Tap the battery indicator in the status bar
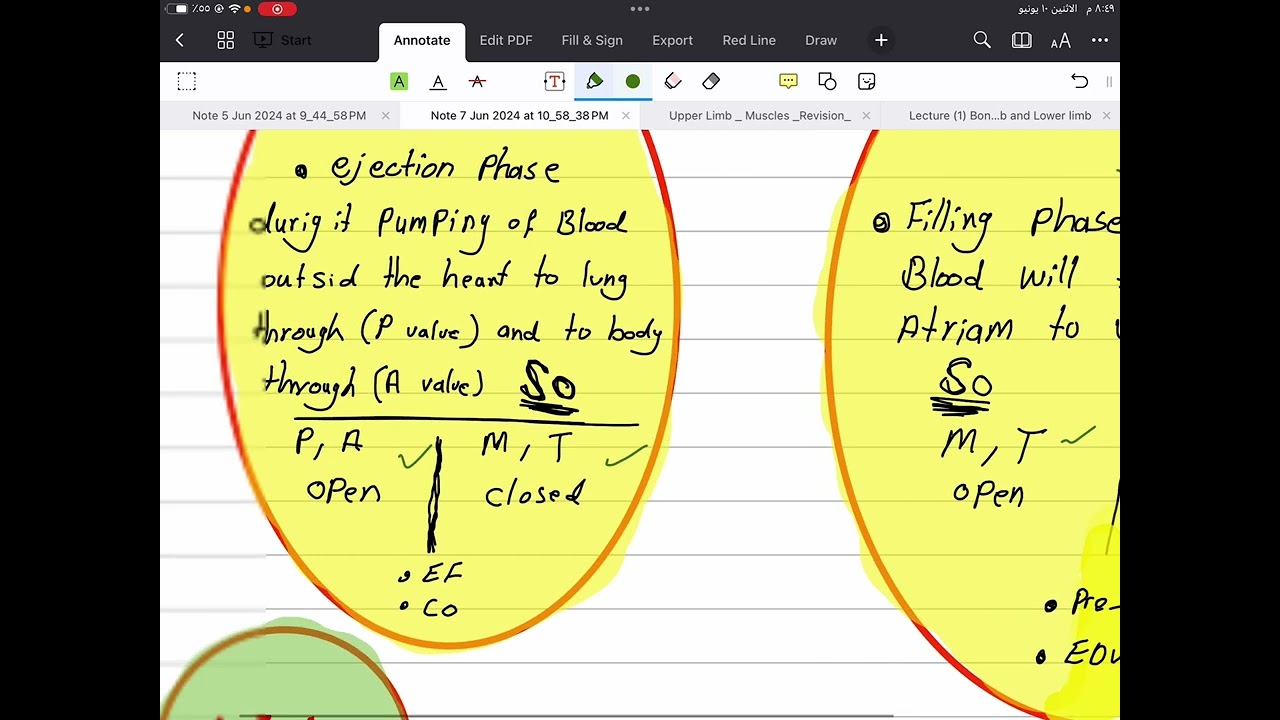This screenshot has width=1280, height=720. click(177, 9)
